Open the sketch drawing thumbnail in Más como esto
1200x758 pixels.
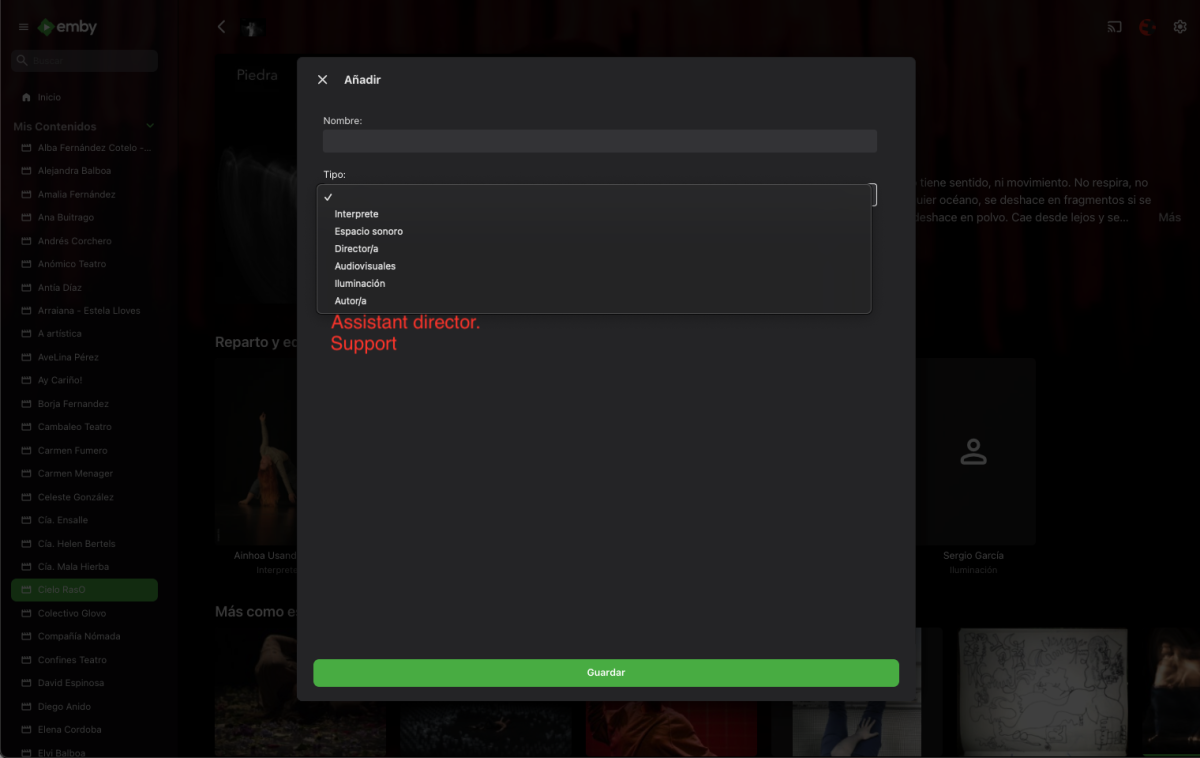click(x=1043, y=691)
